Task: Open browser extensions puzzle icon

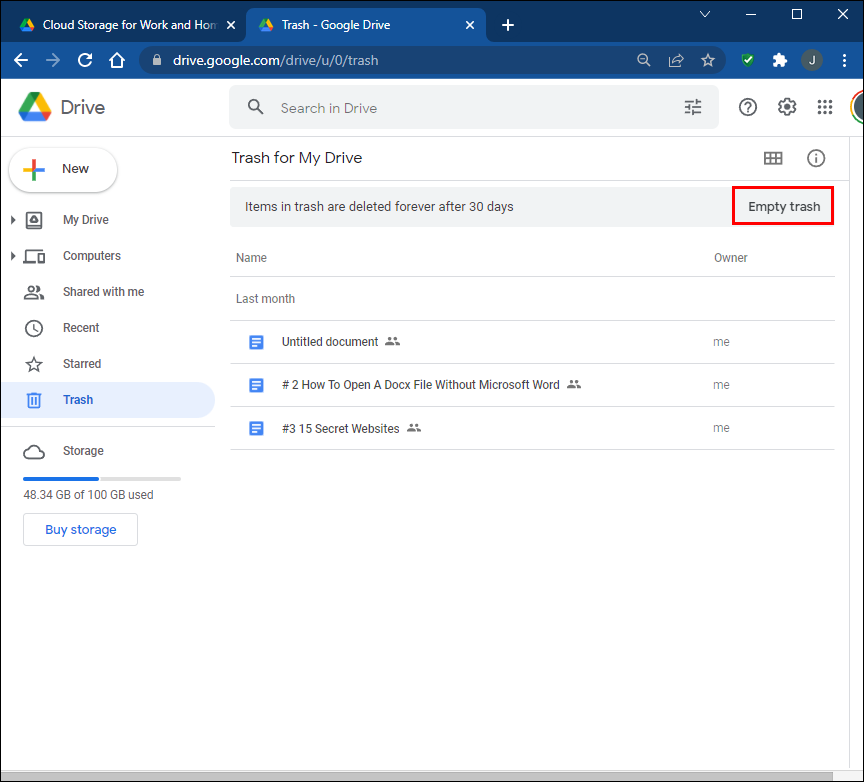Action: [x=780, y=60]
